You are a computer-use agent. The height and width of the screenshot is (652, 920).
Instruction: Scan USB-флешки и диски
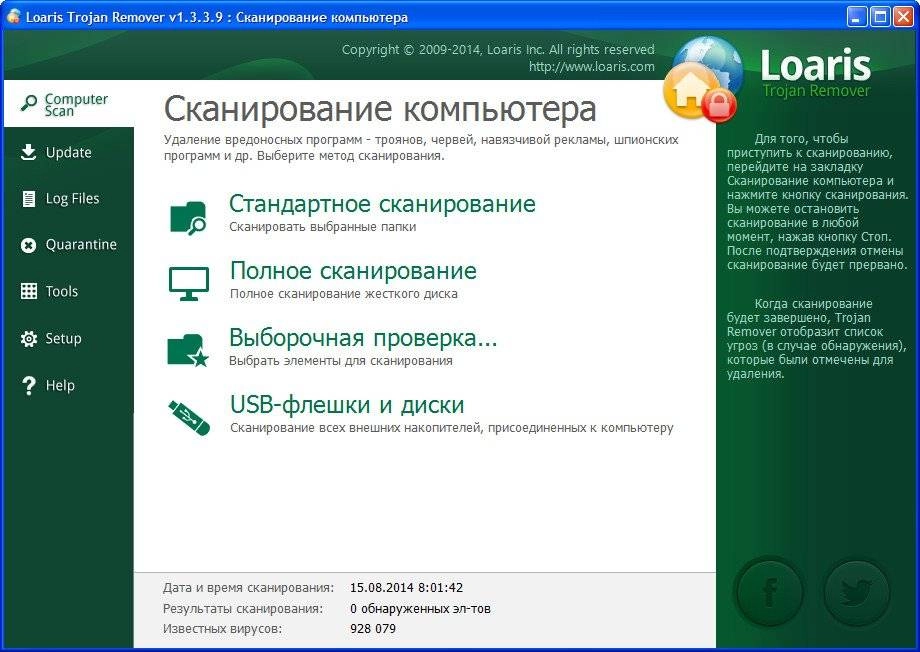click(347, 405)
